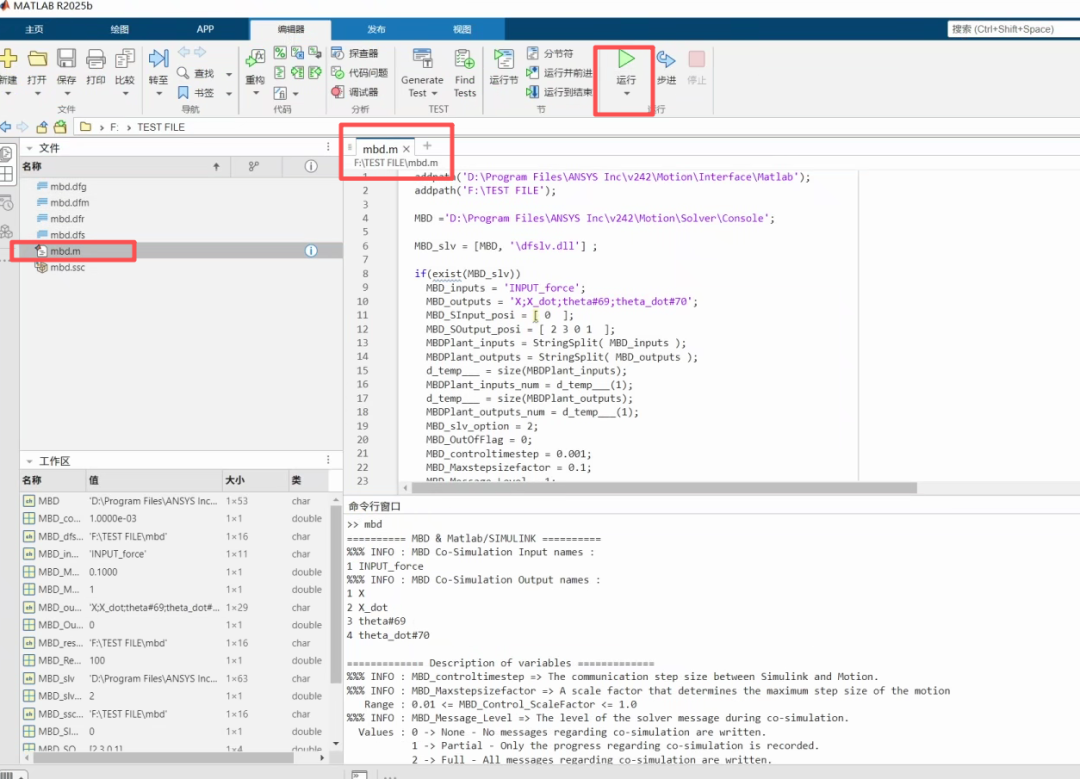Open the 文件 panel options menu (three dots)
1080x779 pixels.
coord(328,147)
